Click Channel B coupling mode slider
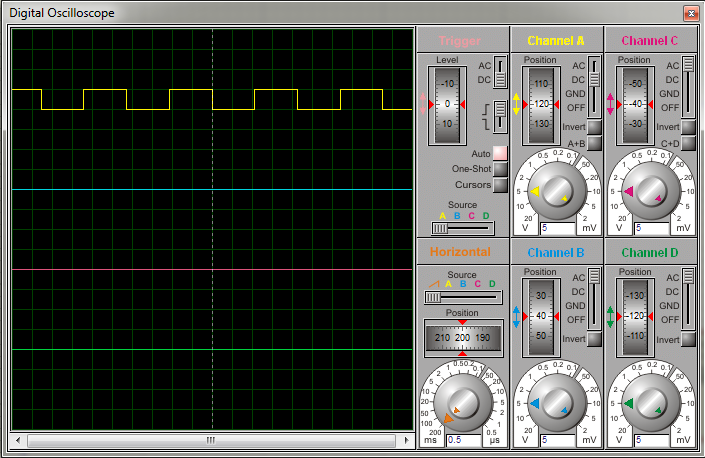Image resolution: width=705 pixels, height=458 pixels. click(594, 298)
